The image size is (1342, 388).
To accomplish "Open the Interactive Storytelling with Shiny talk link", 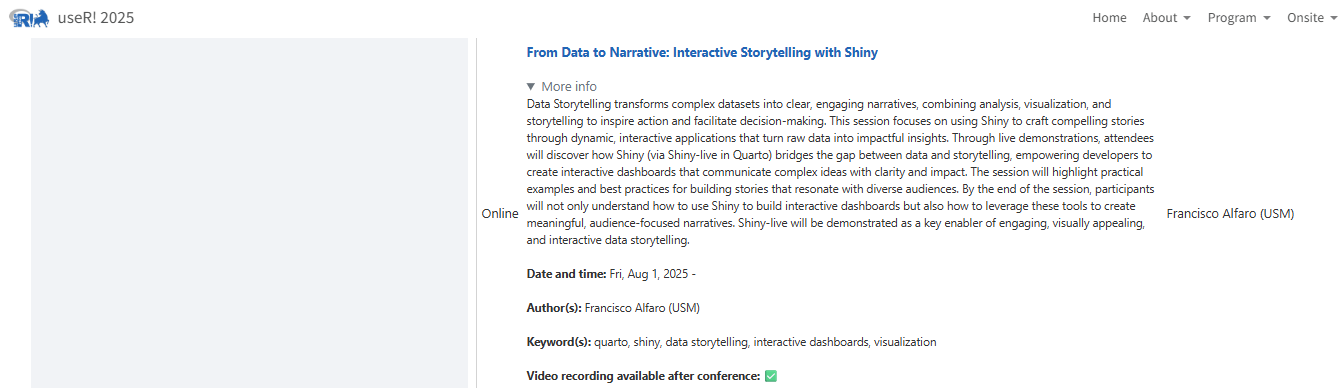I will [x=702, y=52].
